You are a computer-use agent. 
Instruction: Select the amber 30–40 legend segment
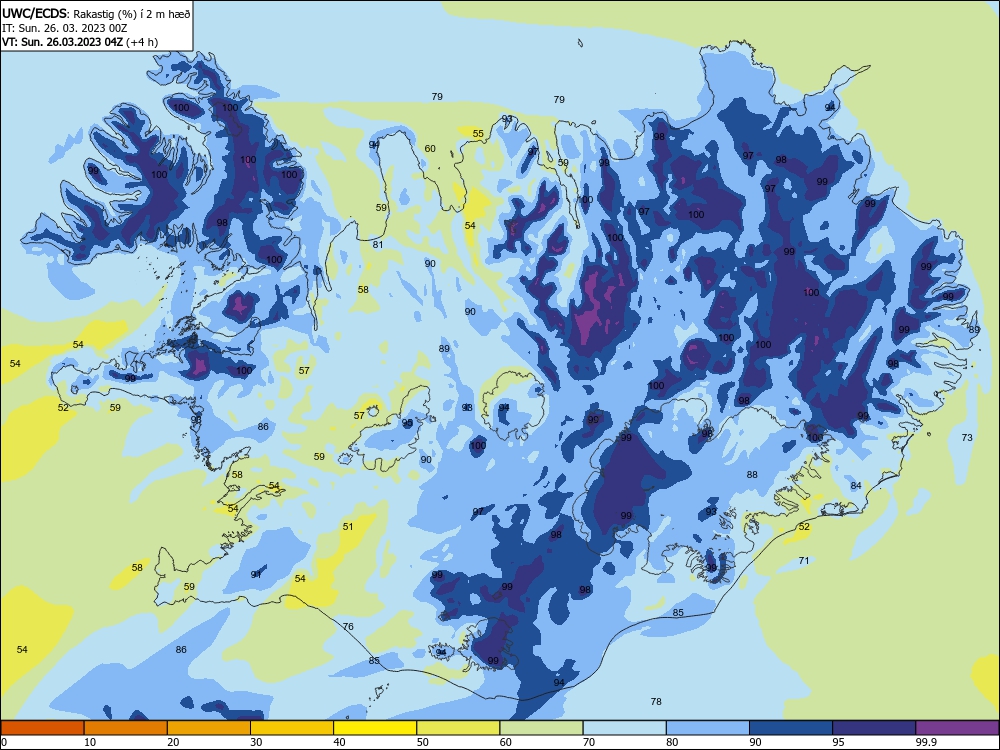[291, 728]
